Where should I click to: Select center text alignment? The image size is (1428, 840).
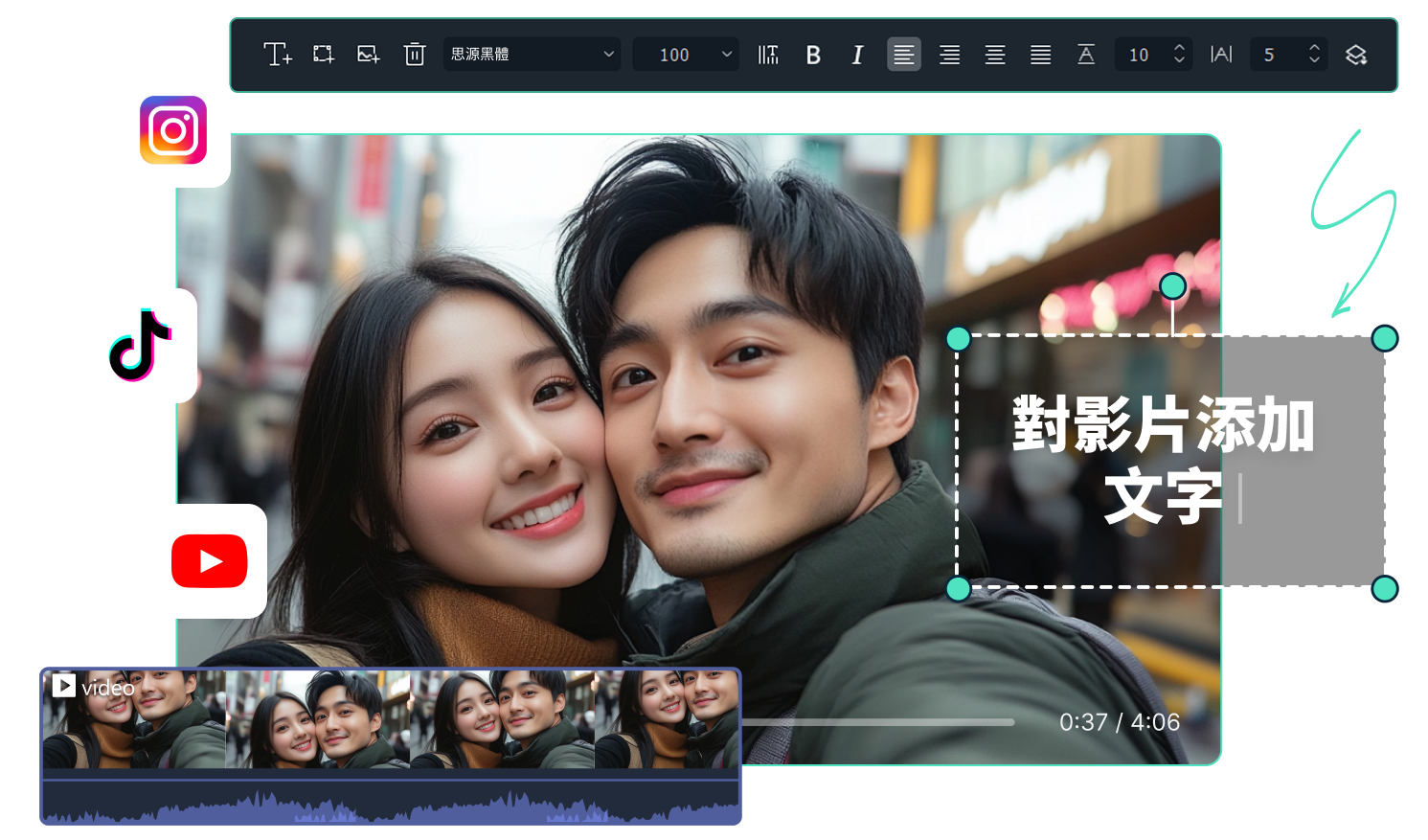[995, 55]
